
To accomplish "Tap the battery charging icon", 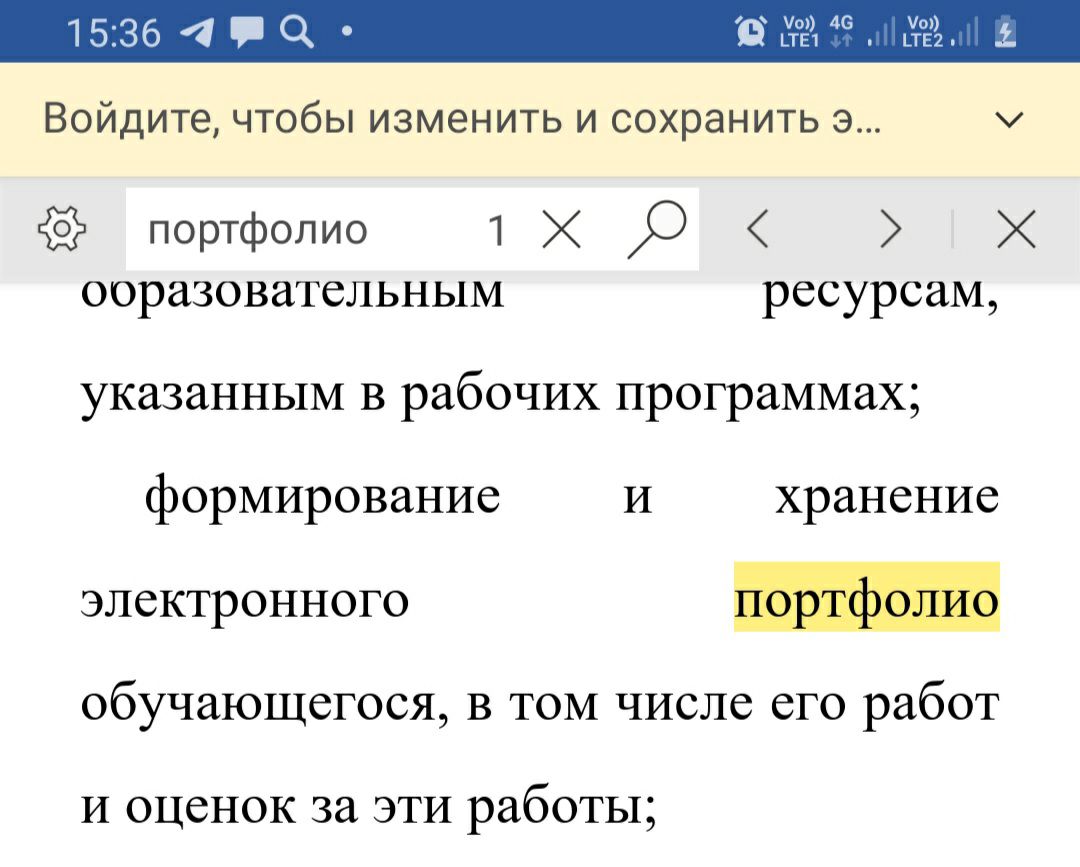I will 1006,31.
